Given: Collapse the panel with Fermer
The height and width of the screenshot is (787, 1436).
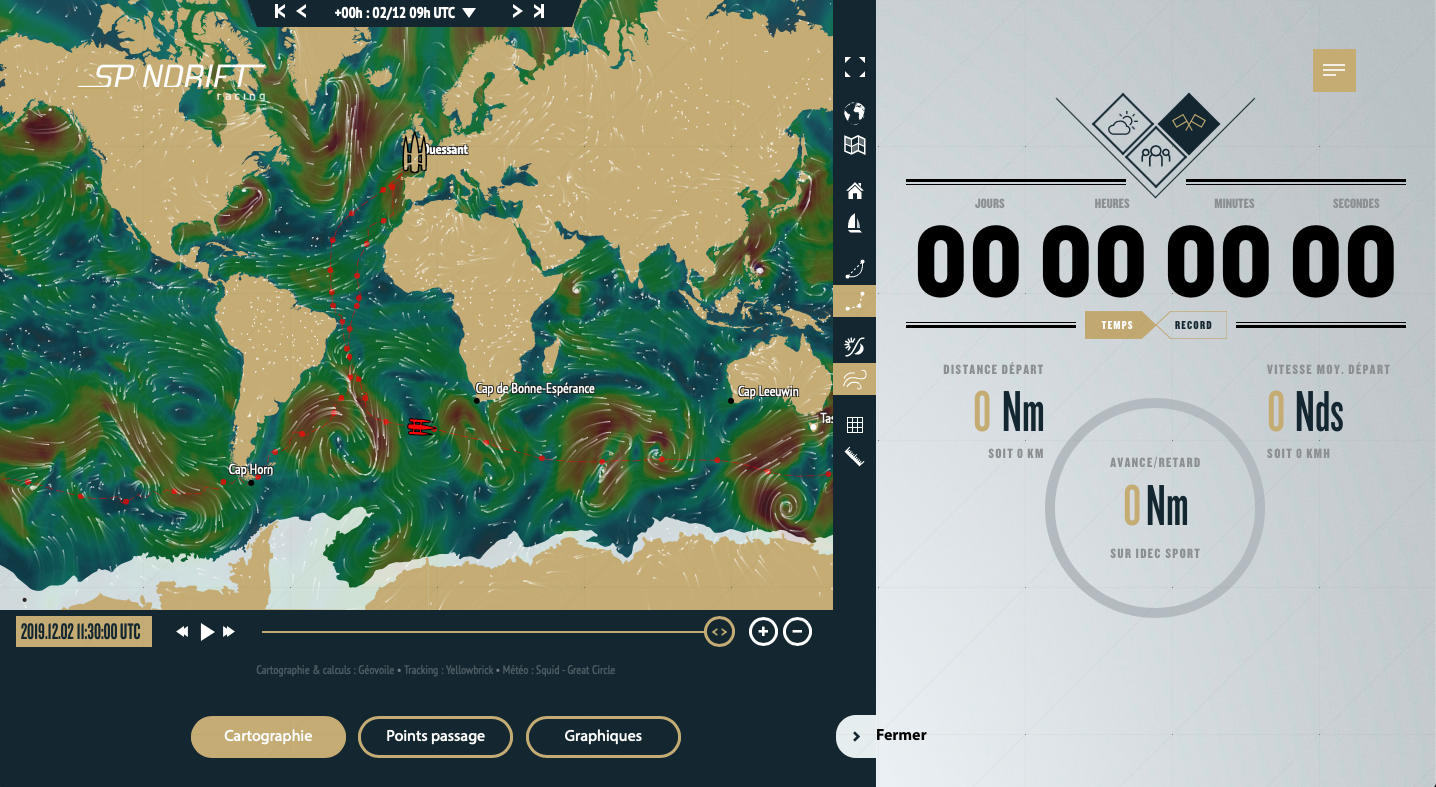Looking at the screenshot, I should tap(881, 735).
